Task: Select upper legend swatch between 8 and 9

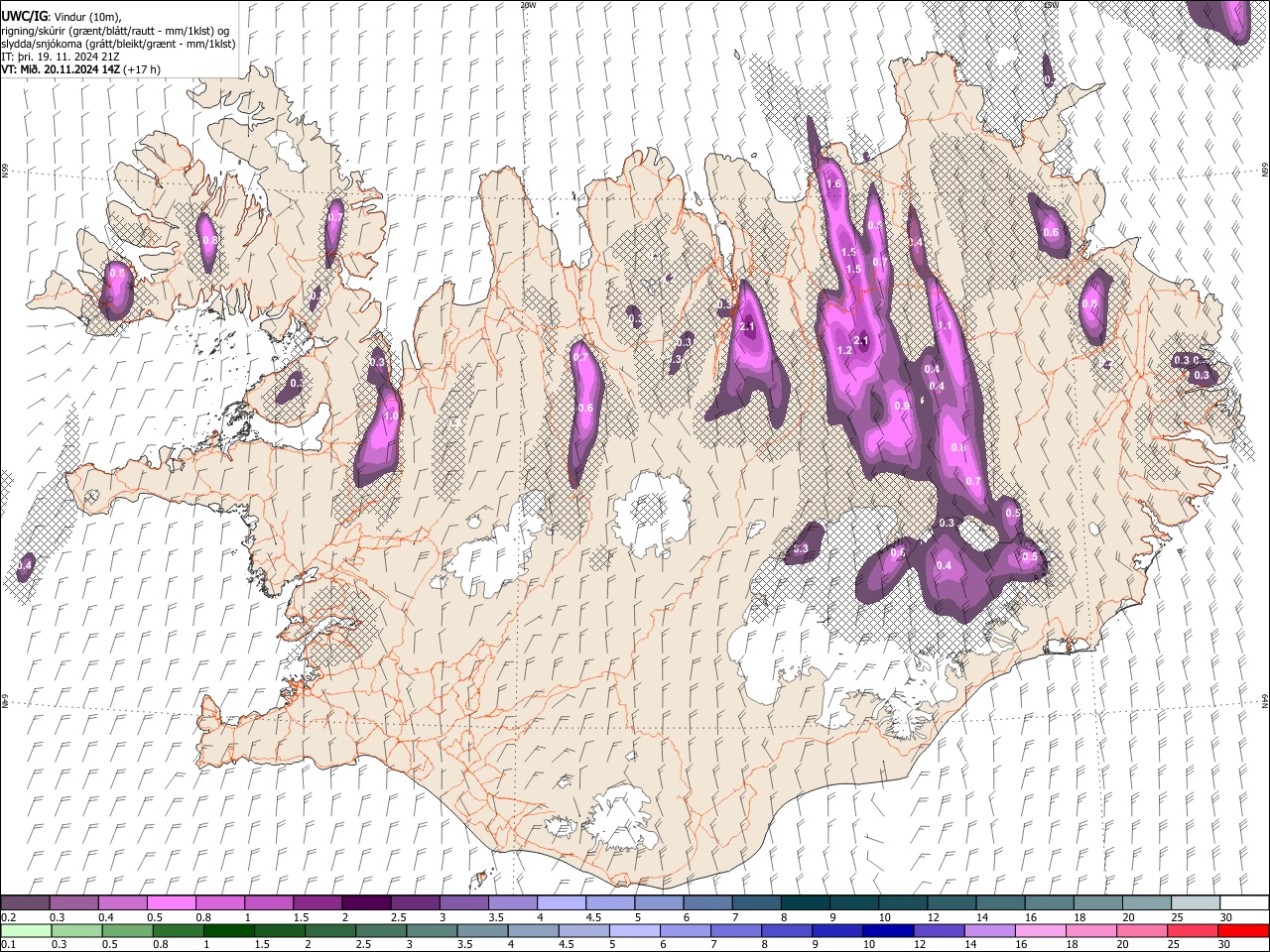Action: (806, 902)
